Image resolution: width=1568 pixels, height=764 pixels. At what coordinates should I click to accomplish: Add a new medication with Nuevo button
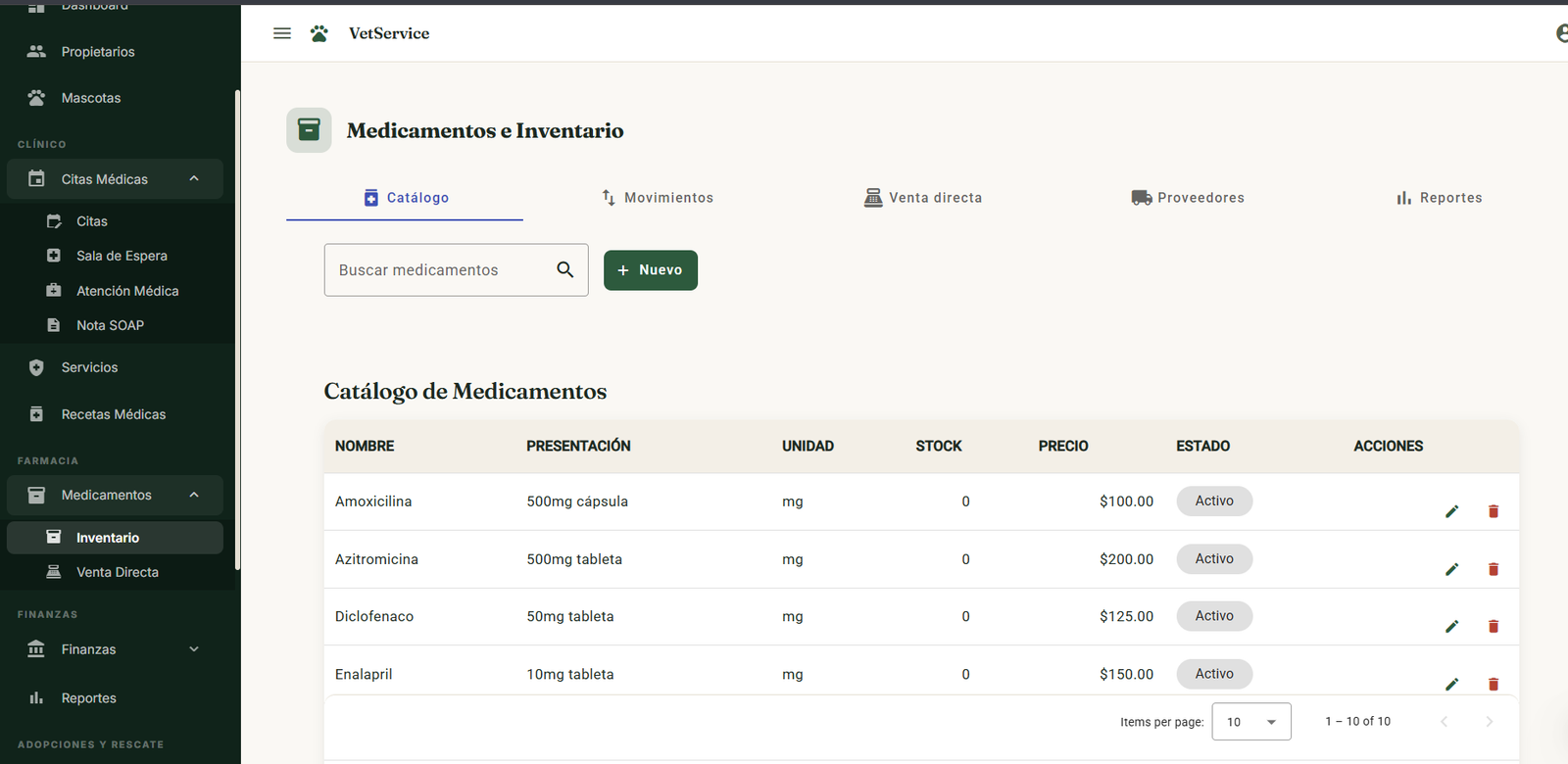coord(651,270)
